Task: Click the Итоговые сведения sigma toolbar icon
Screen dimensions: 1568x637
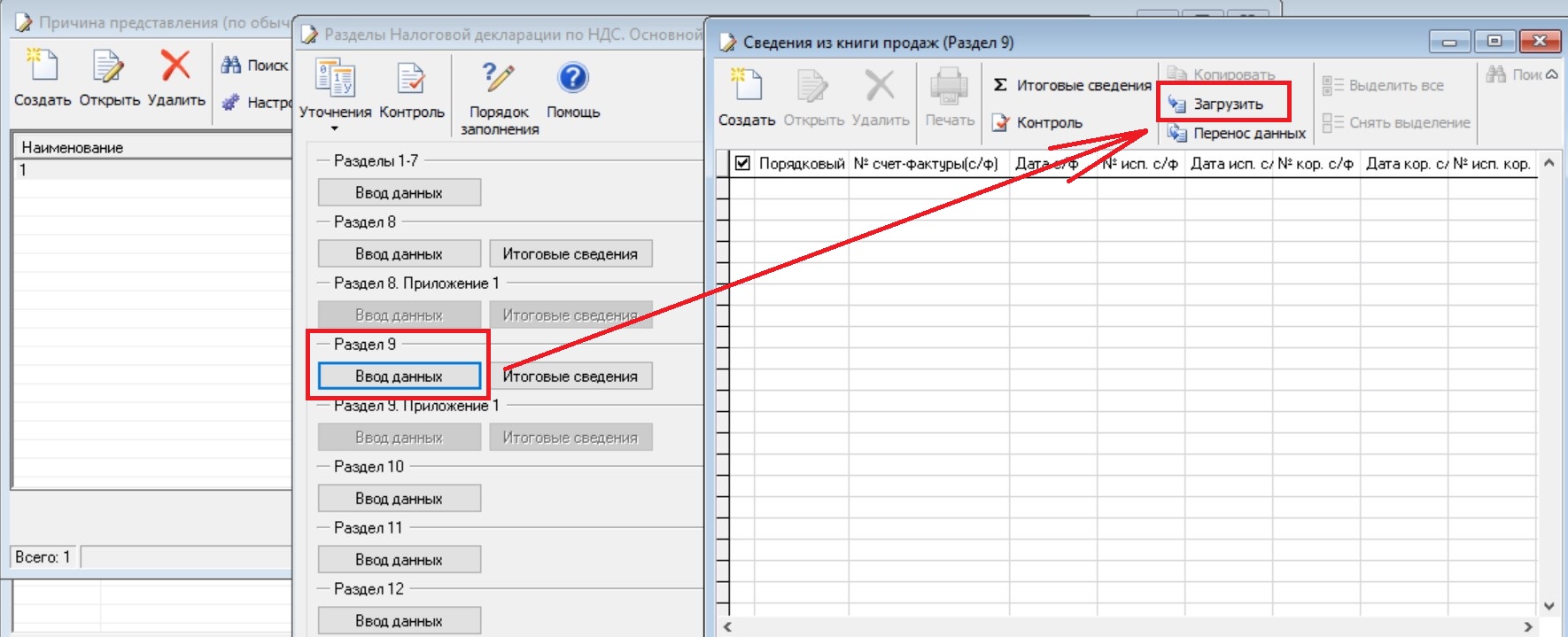Action: [1000, 85]
